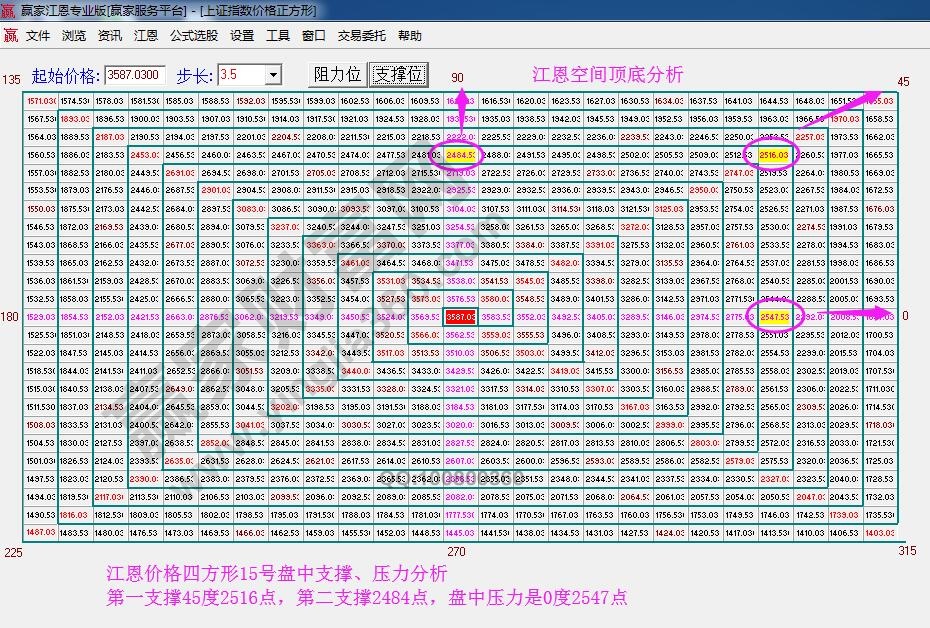Screen dimensions: 930x628
Task: Open the 公式选股 menu
Action: [193, 35]
